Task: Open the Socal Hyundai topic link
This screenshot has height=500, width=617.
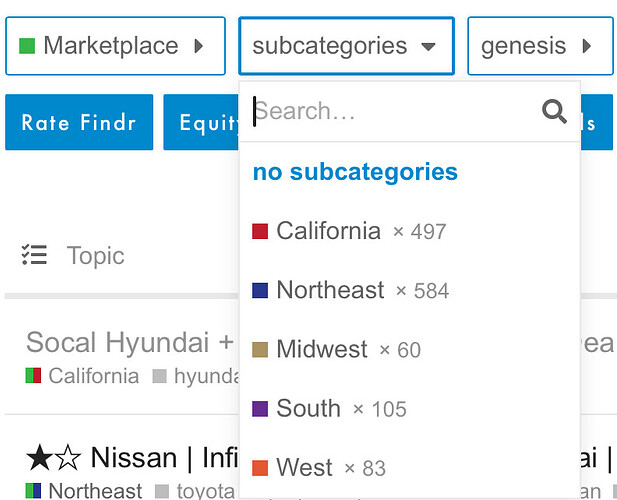Action: [130, 342]
